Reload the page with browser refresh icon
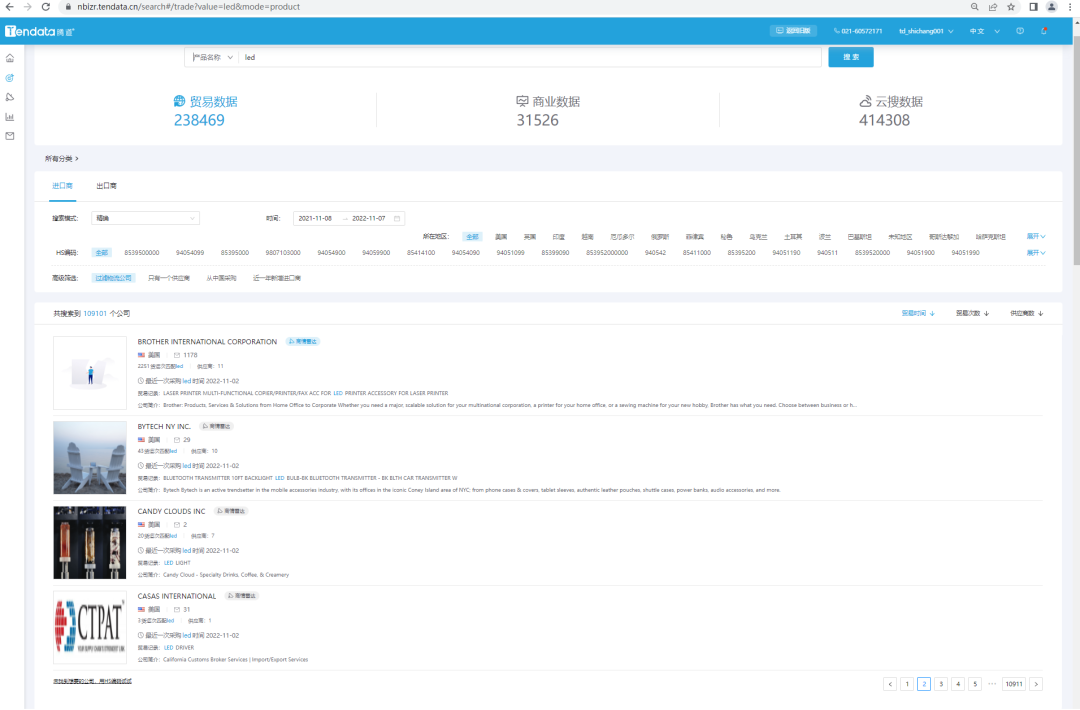 pos(45,7)
